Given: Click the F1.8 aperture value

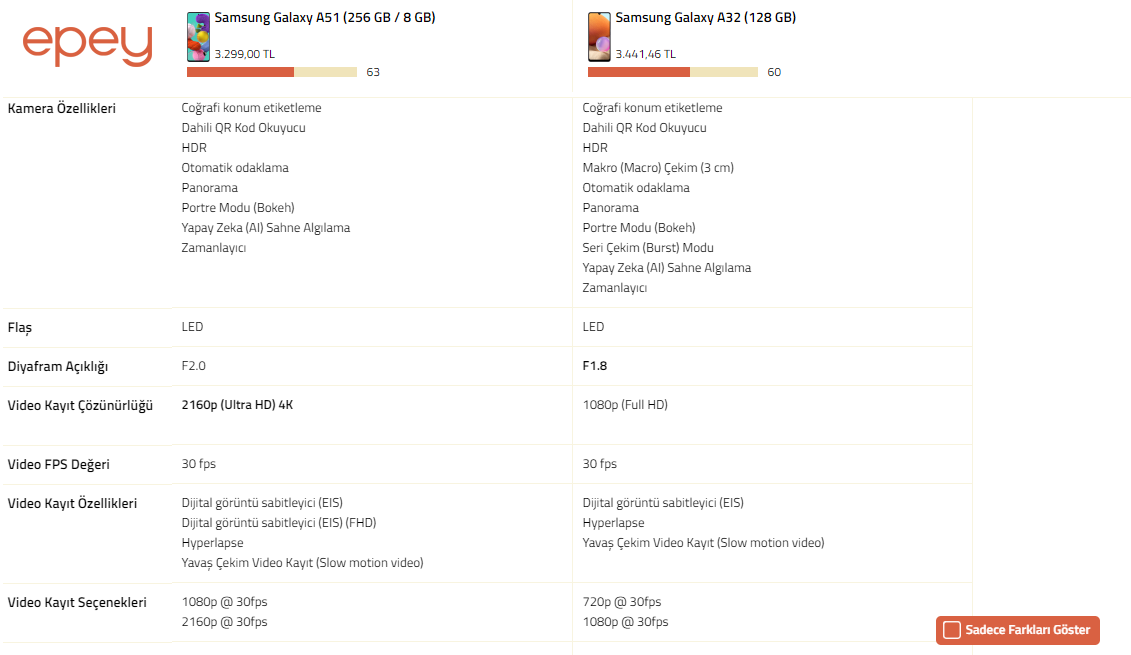Looking at the screenshot, I should 595,366.
